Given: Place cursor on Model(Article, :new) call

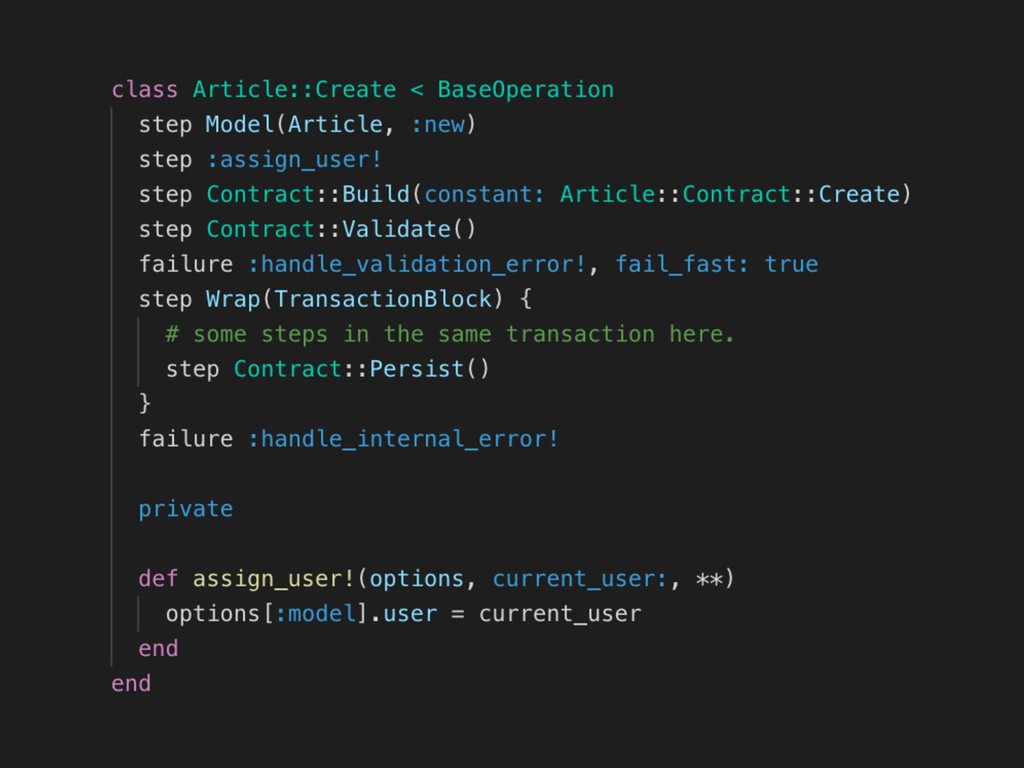Looking at the screenshot, I should click(341, 124).
